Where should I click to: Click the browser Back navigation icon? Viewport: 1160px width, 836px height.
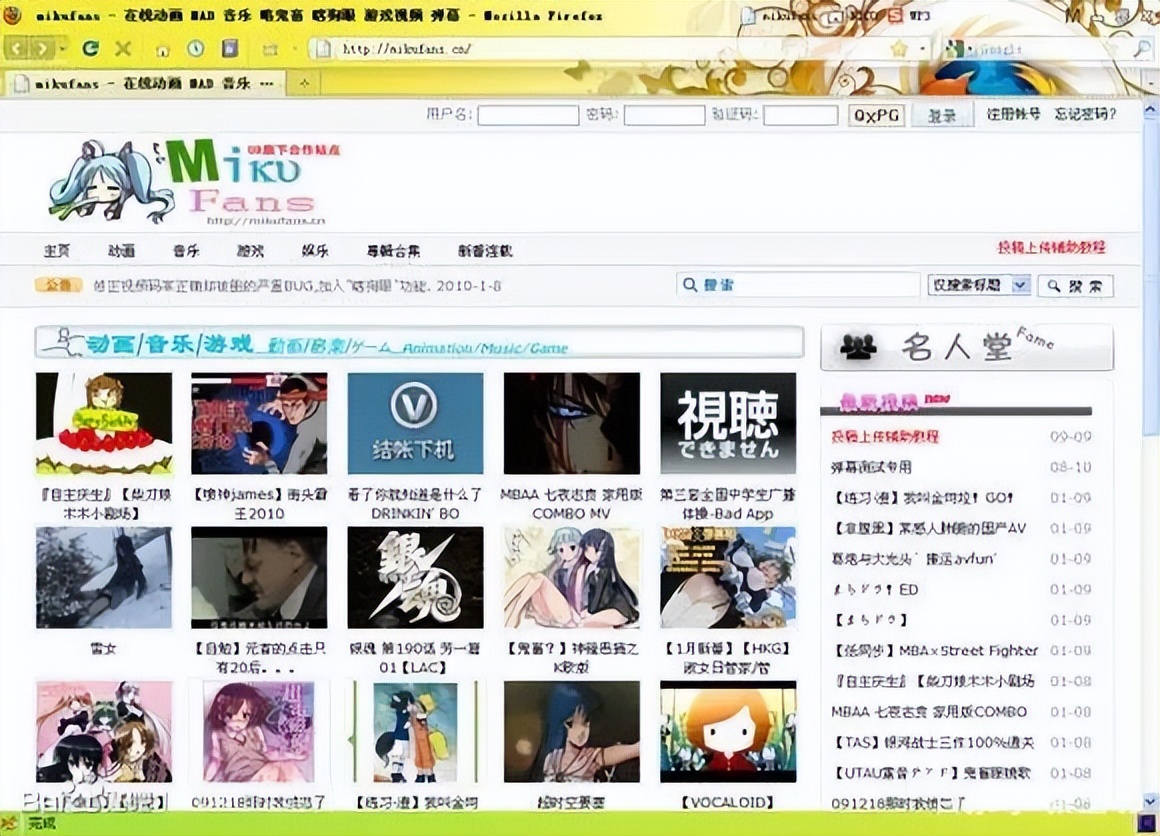point(17,48)
